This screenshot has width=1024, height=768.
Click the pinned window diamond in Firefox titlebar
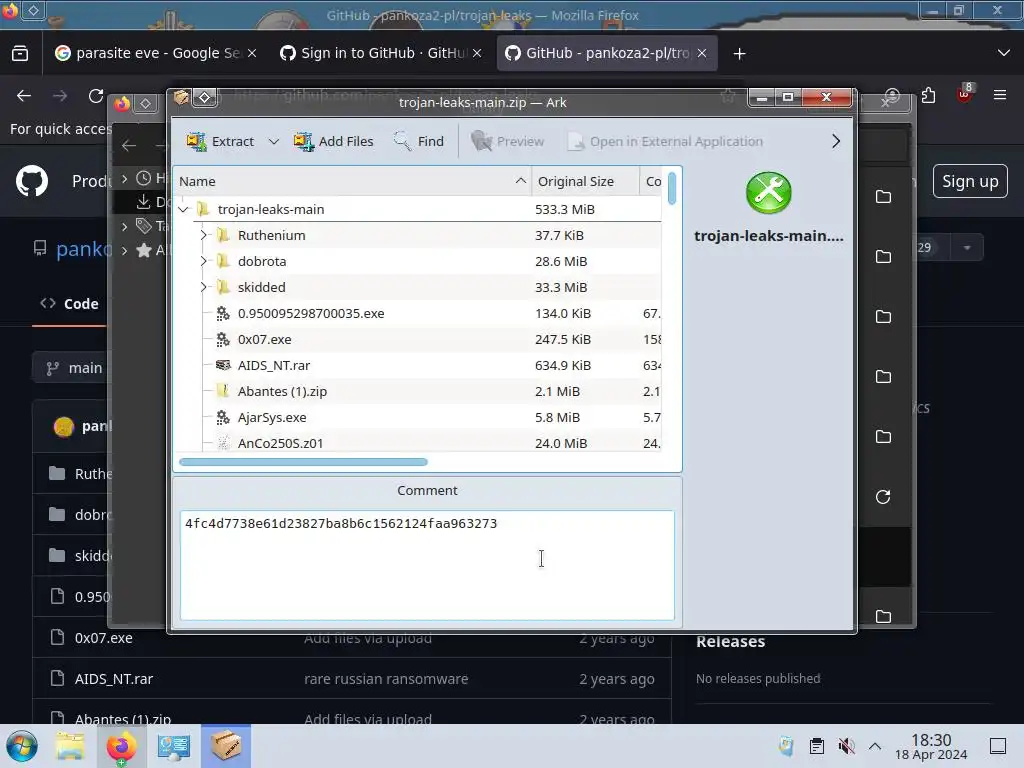coord(33,10)
